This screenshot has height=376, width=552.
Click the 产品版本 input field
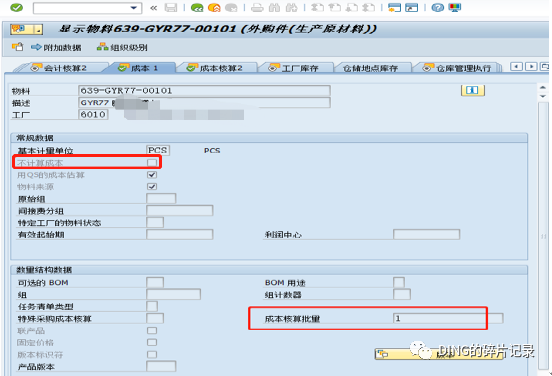click(161, 366)
